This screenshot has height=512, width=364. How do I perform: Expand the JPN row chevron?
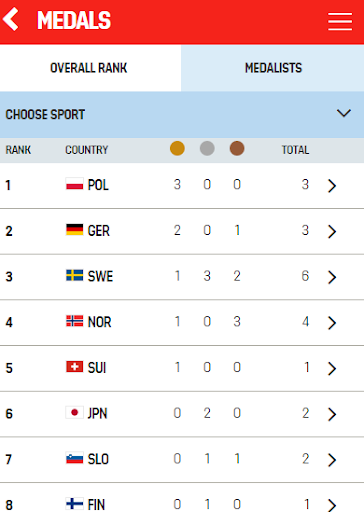332,414
